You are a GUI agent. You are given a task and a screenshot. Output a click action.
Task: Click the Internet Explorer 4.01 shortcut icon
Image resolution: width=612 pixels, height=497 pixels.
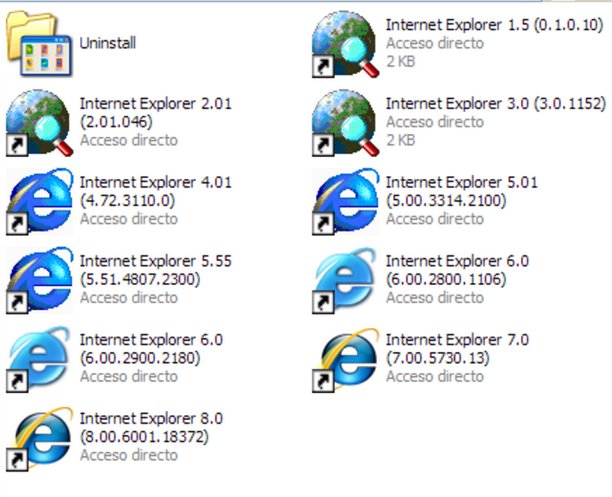pos(39,201)
